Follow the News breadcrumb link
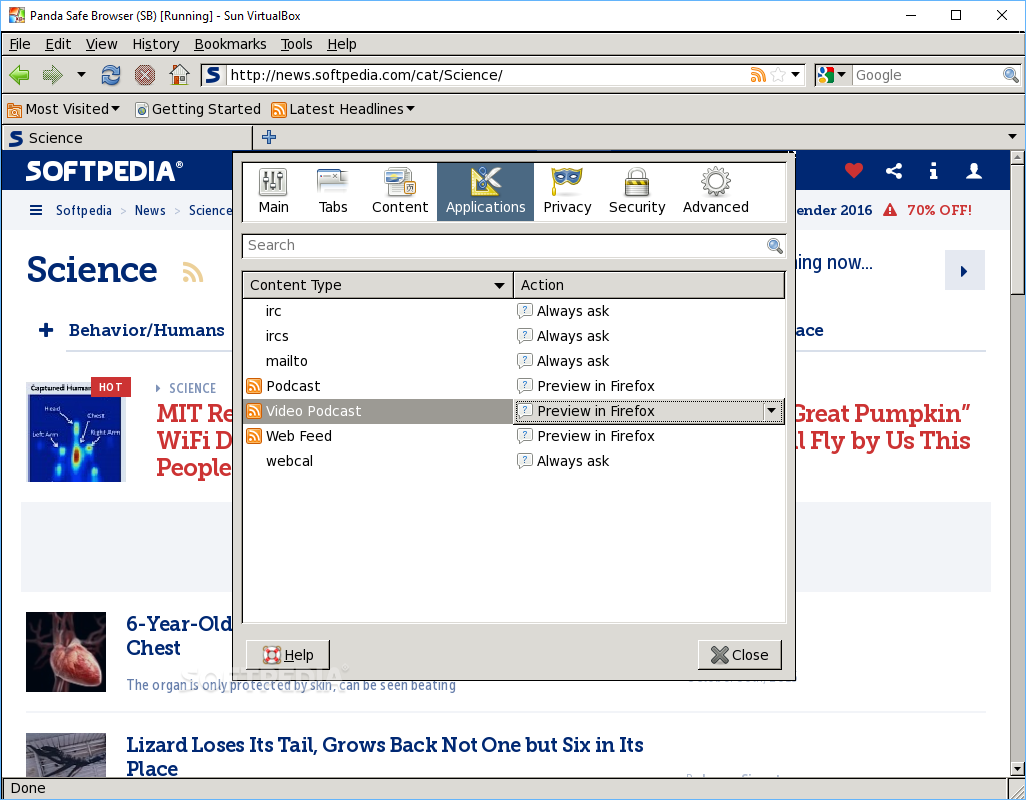The image size is (1026, 800). coord(150,210)
